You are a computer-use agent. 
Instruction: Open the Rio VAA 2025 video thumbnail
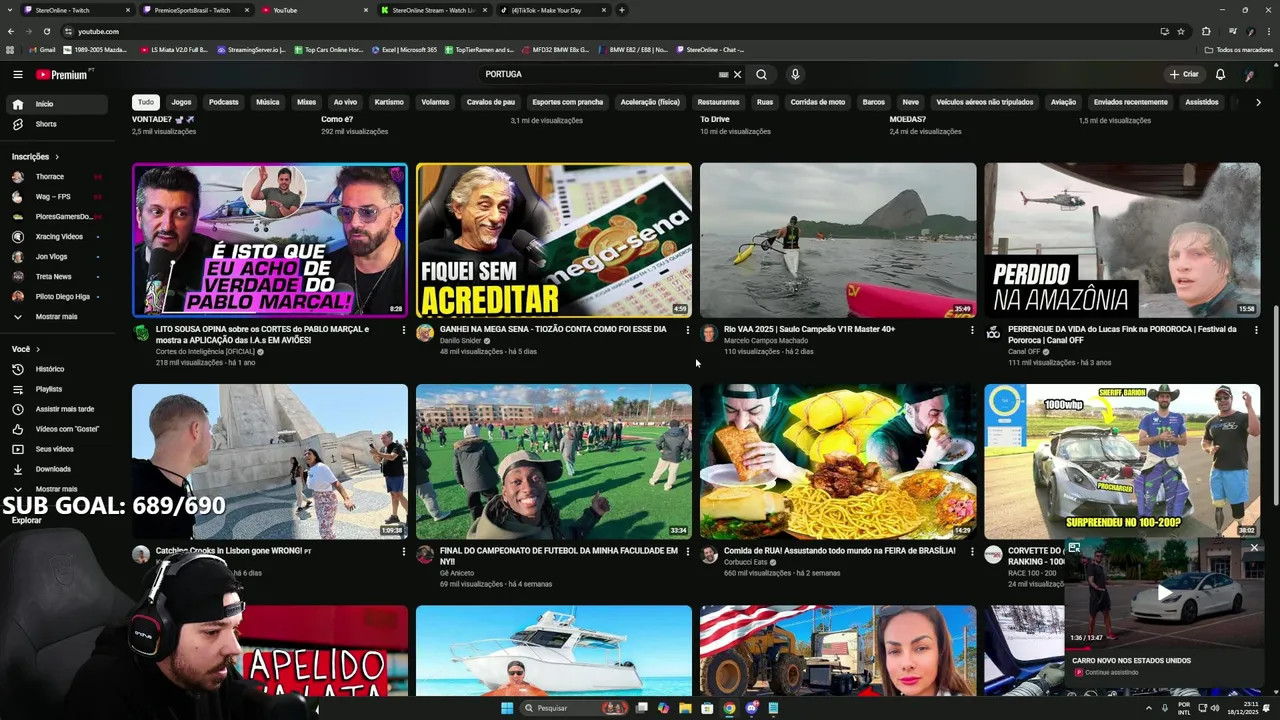tap(838, 240)
